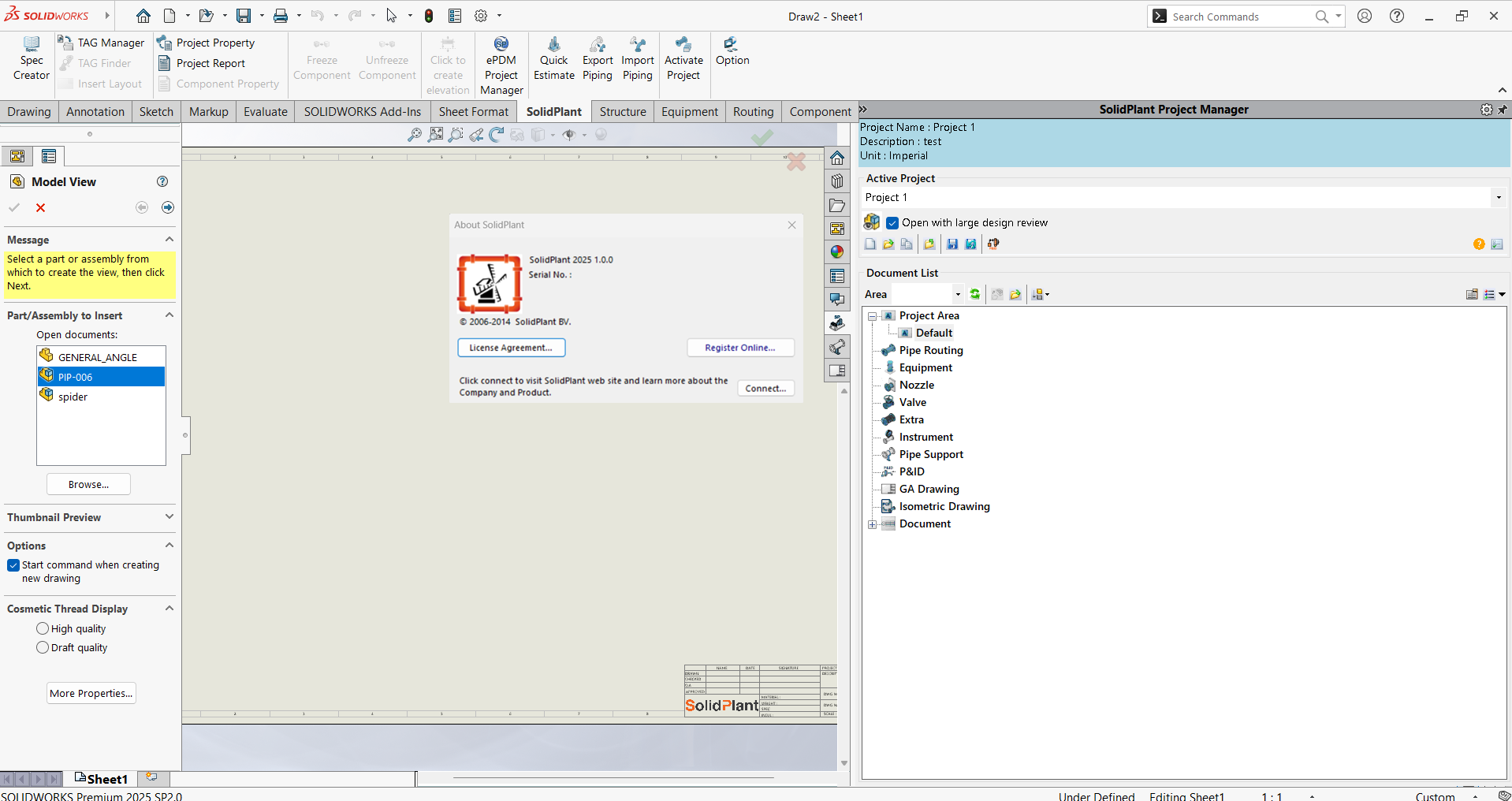Collapse the Message section
This screenshot has height=801, width=1512.
[169, 239]
